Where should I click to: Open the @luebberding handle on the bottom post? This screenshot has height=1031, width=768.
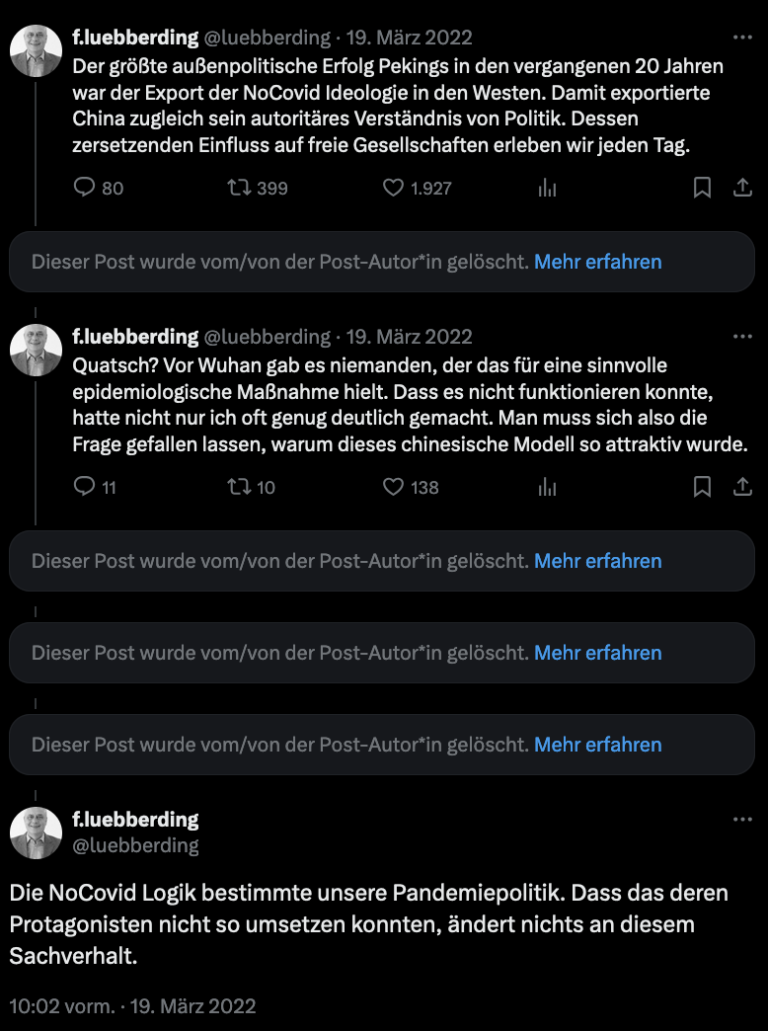click(136, 846)
